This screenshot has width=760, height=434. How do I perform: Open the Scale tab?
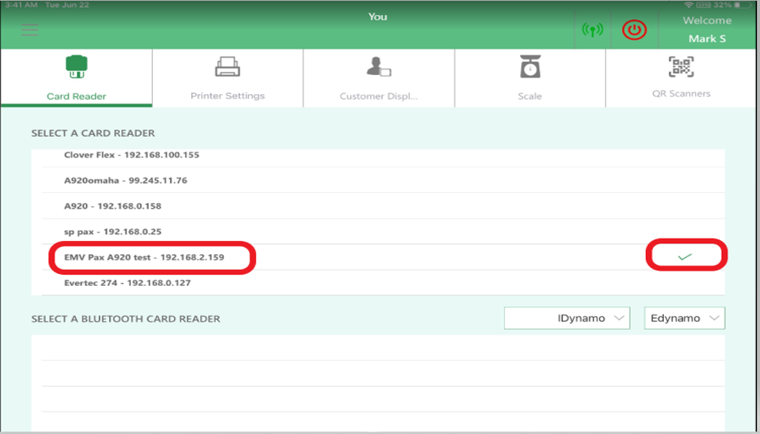coord(530,78)
